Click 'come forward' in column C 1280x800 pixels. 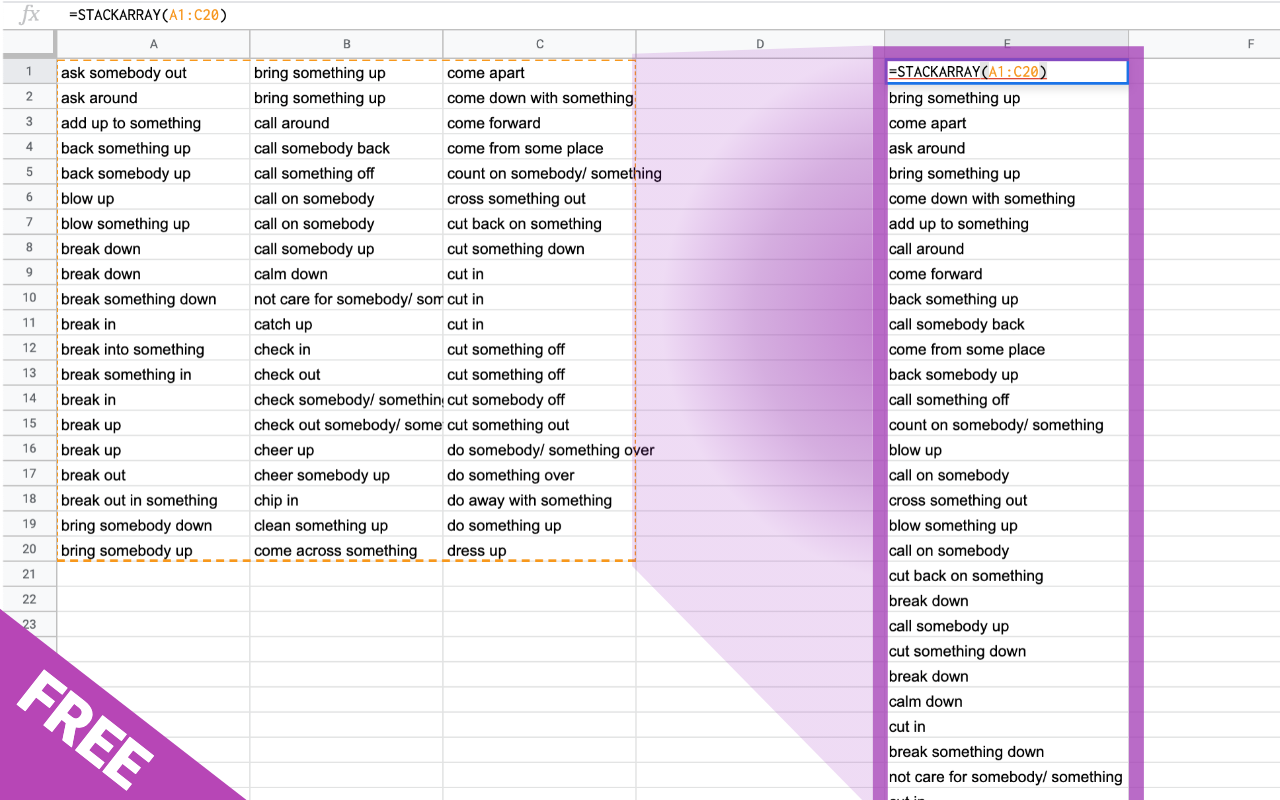tap(539, 123)
